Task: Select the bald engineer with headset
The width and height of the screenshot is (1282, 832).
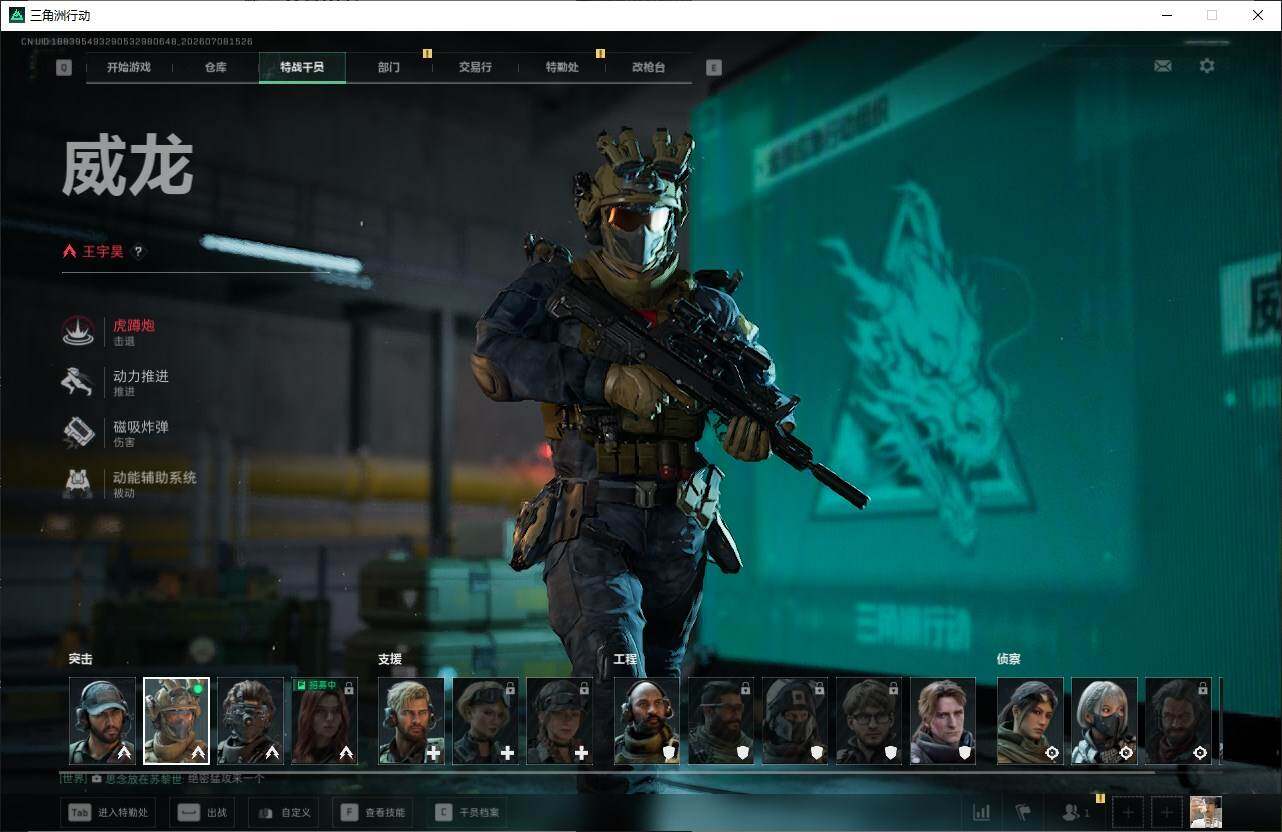Action: [647, 721]
